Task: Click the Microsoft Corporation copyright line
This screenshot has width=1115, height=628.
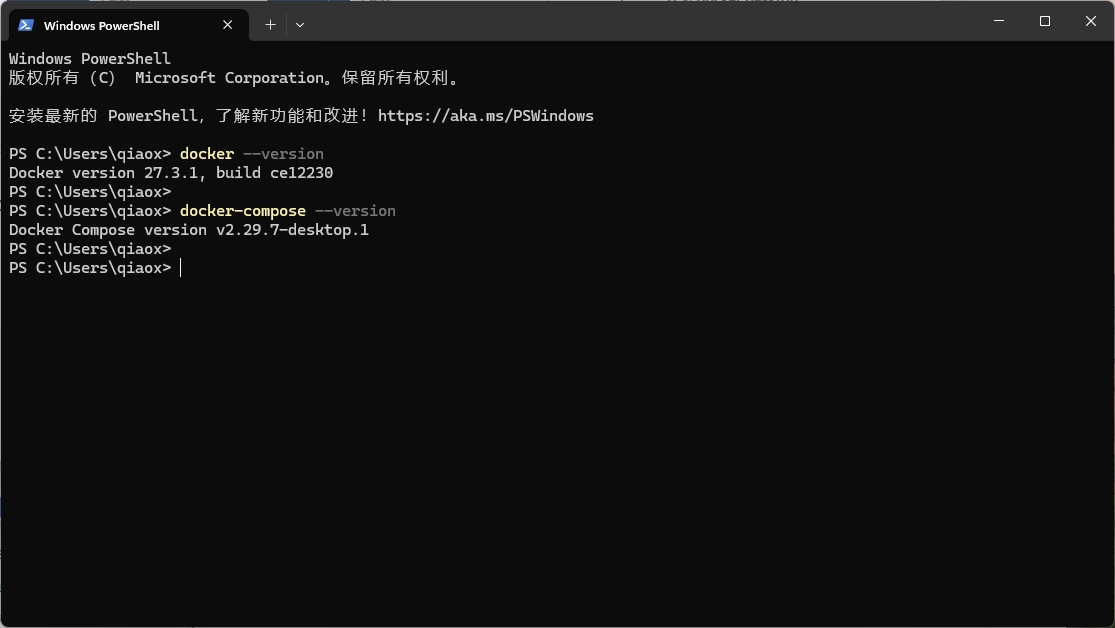Action: (233, 78)
